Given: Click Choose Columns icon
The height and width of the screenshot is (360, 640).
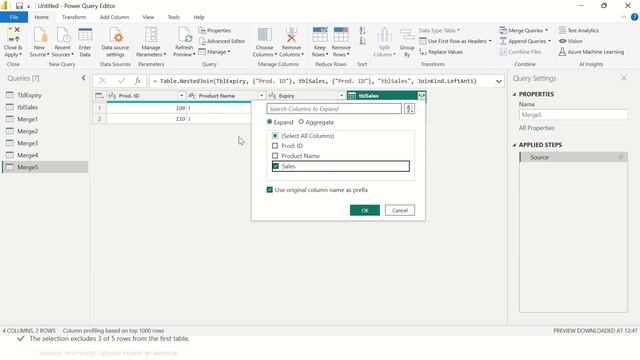Looking at the screenshot, I should (264, 35).
